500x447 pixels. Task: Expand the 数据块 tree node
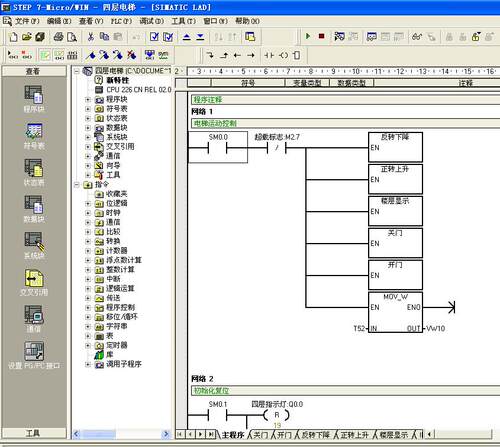click(88, 128)
